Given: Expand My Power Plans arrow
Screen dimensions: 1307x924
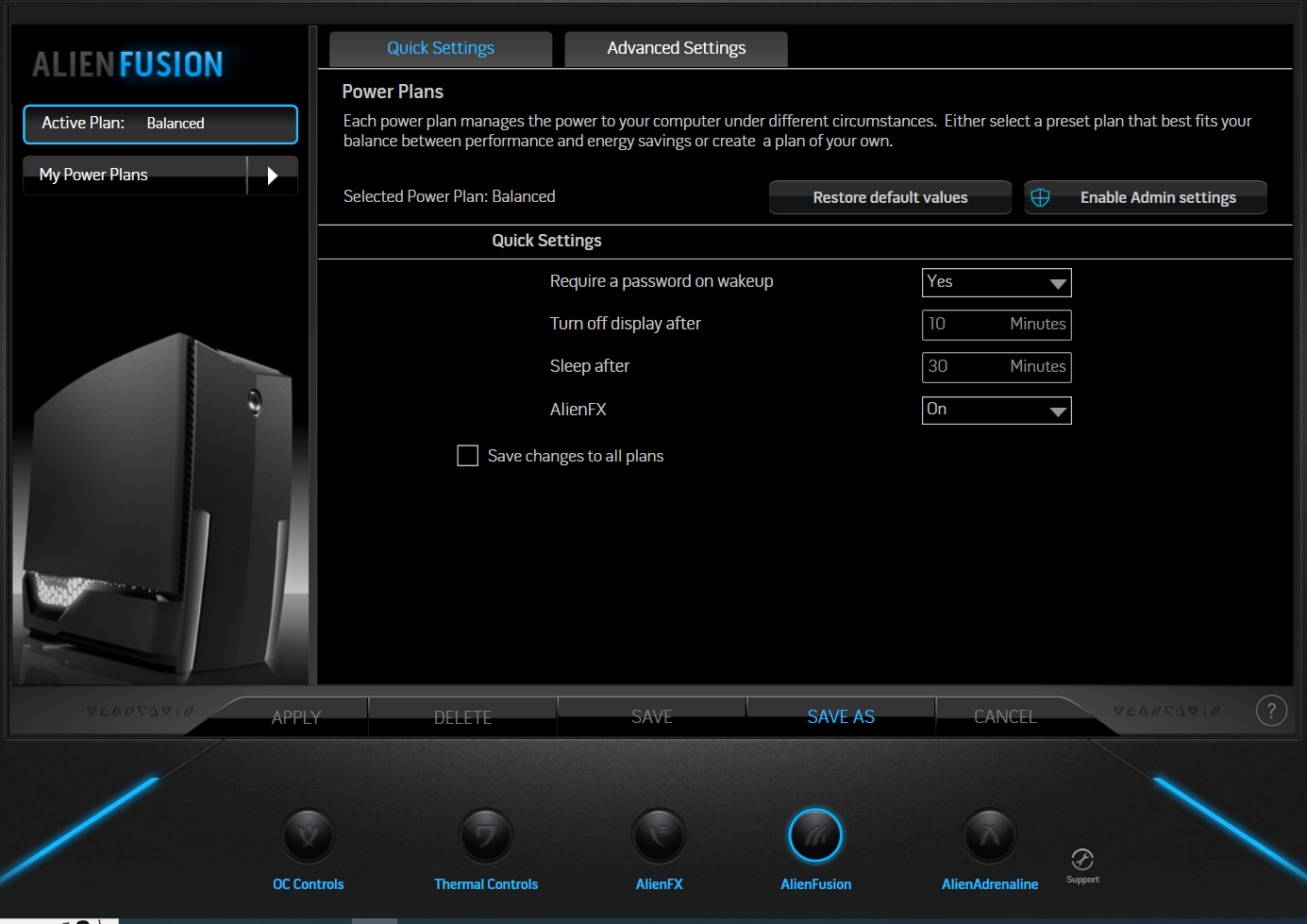Looking at the screenshot, I should point(273,176).
